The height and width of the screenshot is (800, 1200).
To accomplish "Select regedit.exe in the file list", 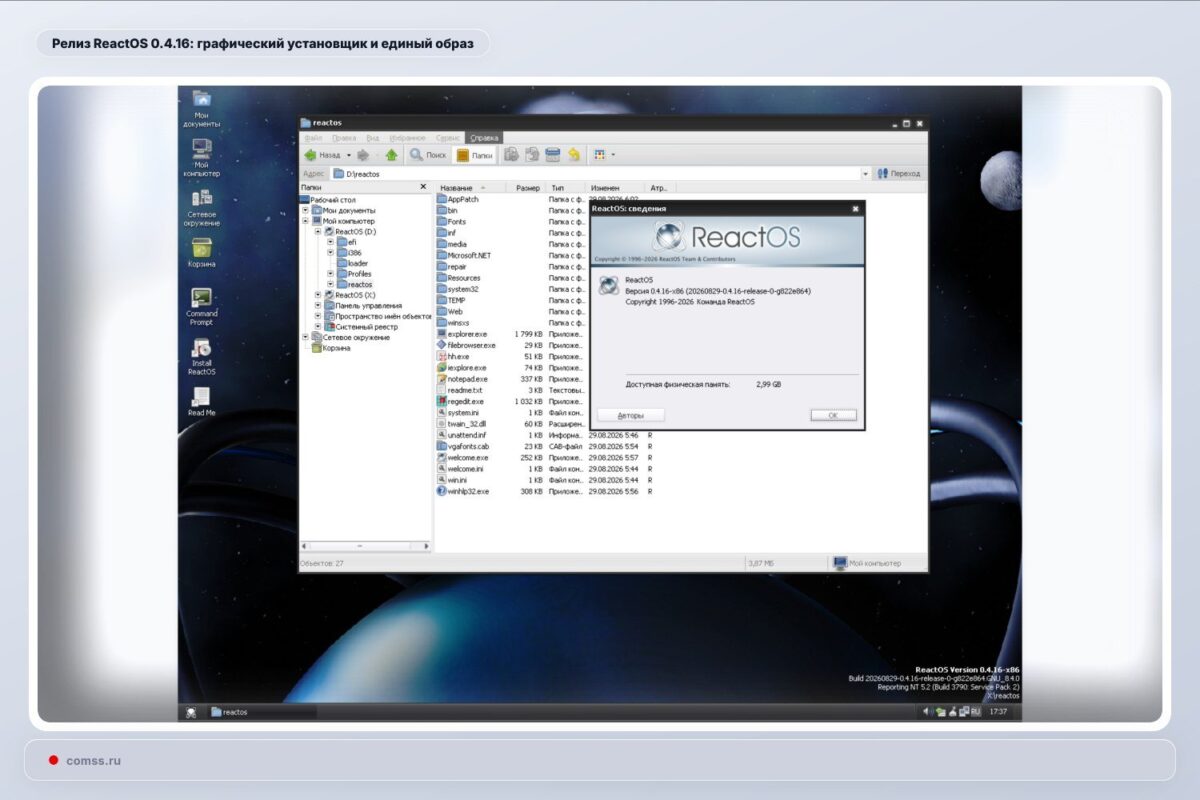I will click(x=460, y=401).
